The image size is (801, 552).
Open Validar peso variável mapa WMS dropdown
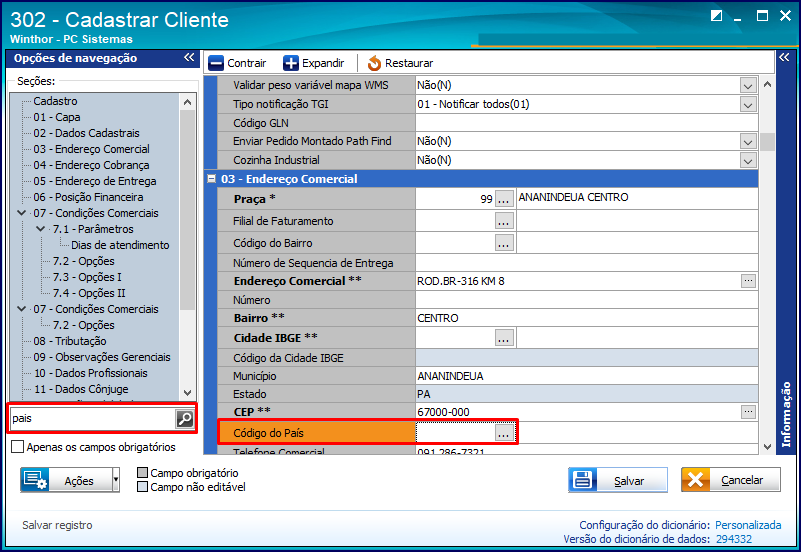point(748,85)
